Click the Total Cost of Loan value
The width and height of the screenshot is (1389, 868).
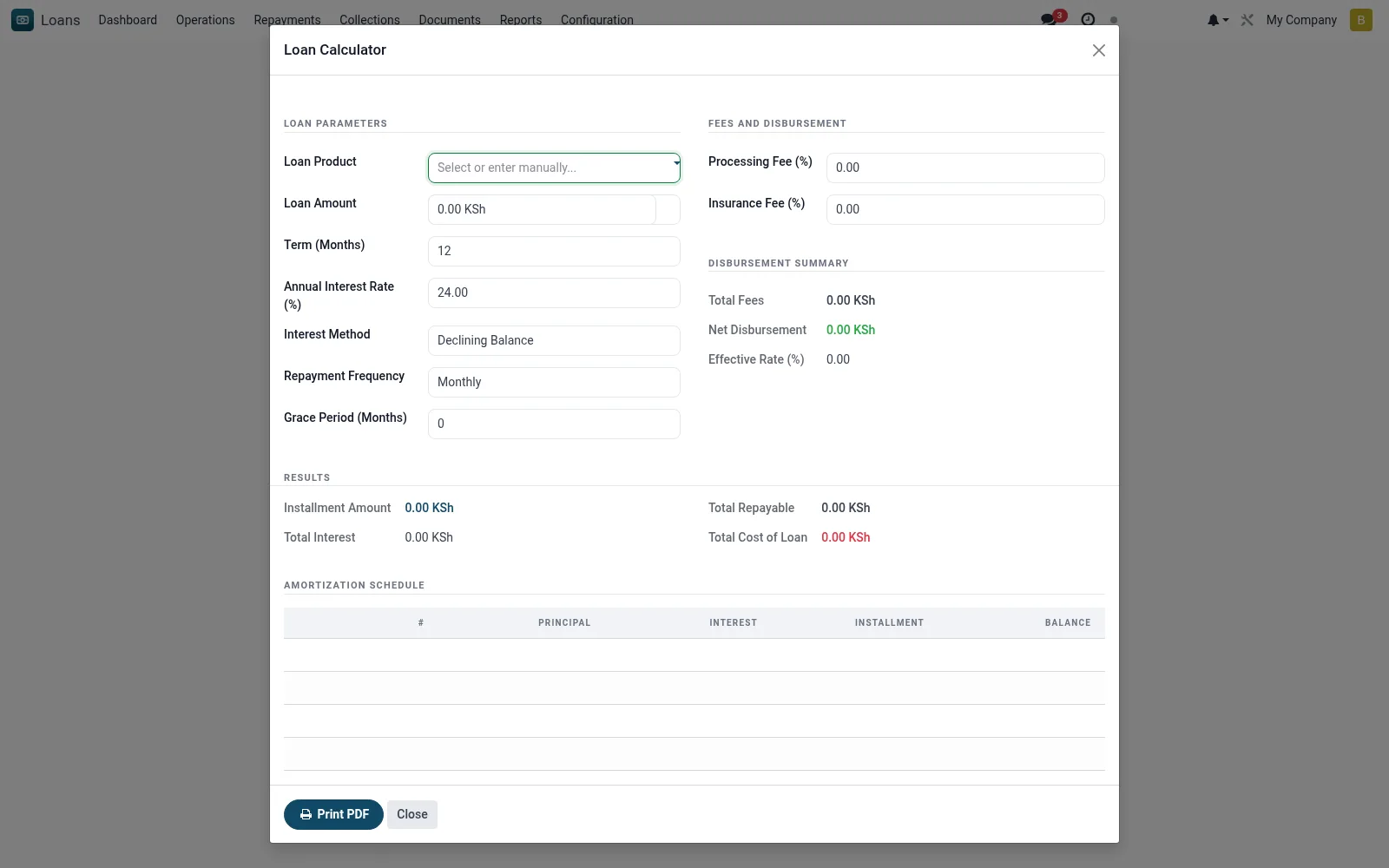coord(846,537)
